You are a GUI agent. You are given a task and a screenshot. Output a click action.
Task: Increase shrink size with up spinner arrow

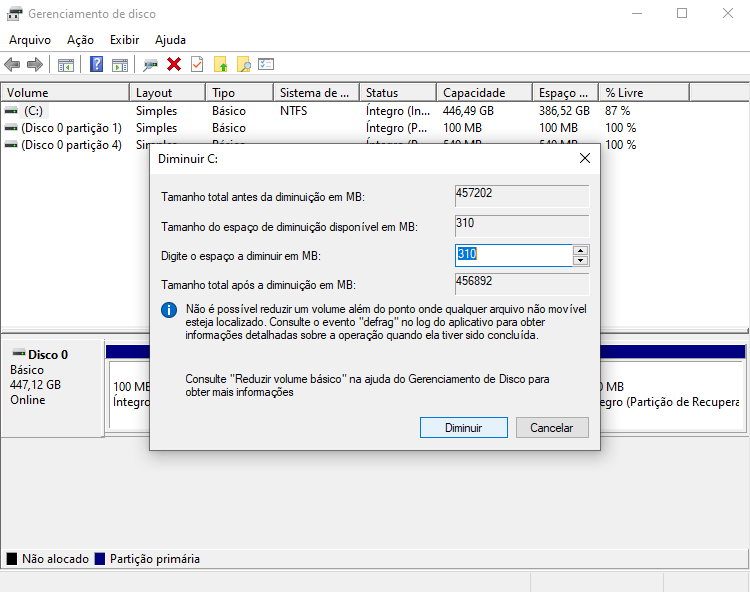[580, 250]
